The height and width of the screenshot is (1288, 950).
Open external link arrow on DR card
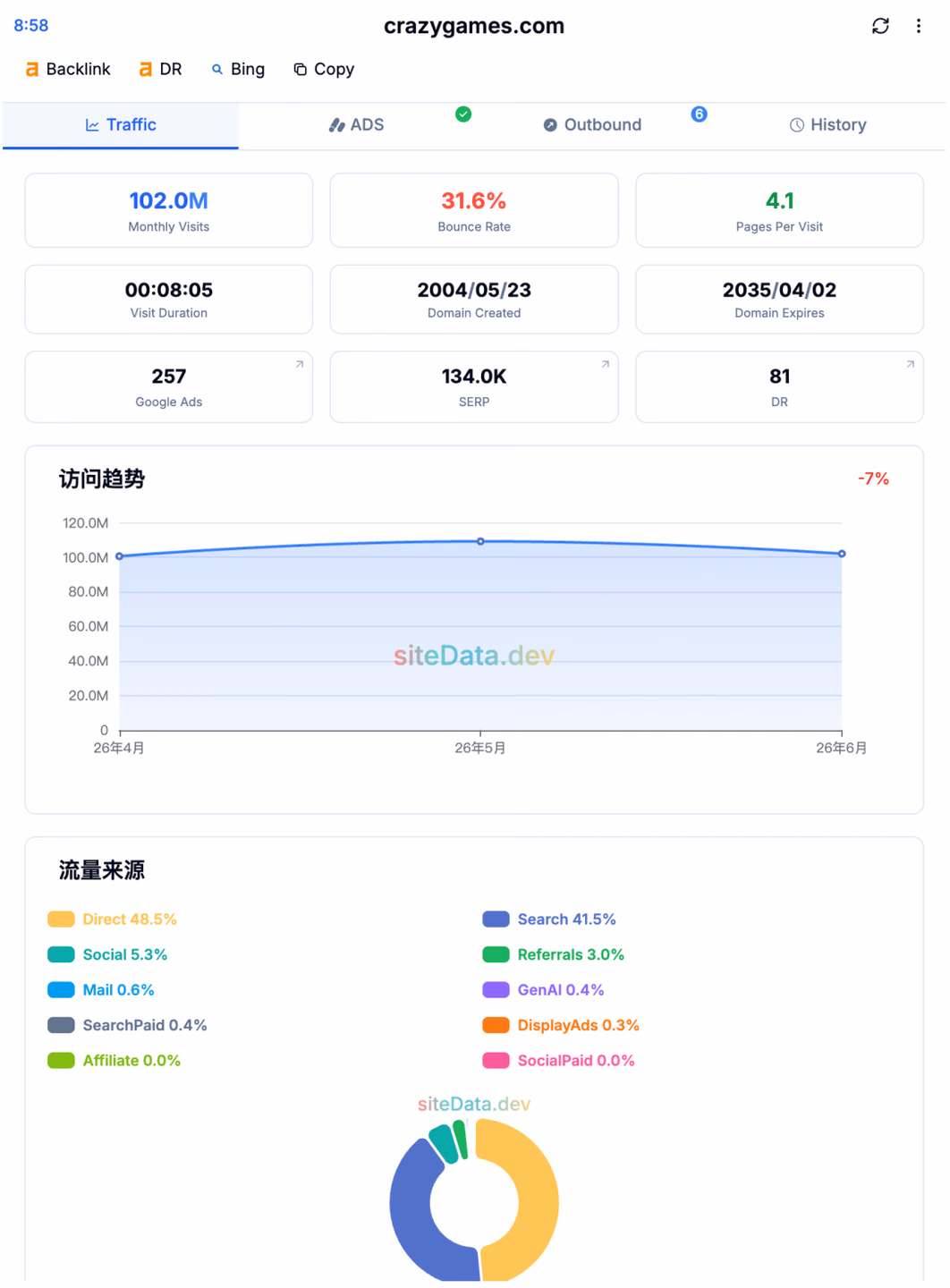[x=911, y=364]
